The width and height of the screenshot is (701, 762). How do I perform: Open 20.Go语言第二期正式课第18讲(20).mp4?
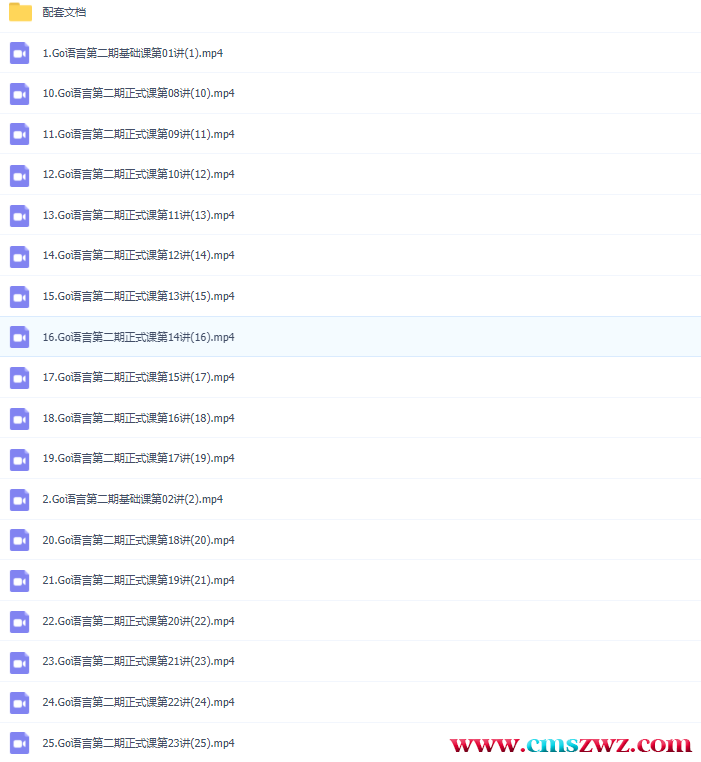[138, 540]
